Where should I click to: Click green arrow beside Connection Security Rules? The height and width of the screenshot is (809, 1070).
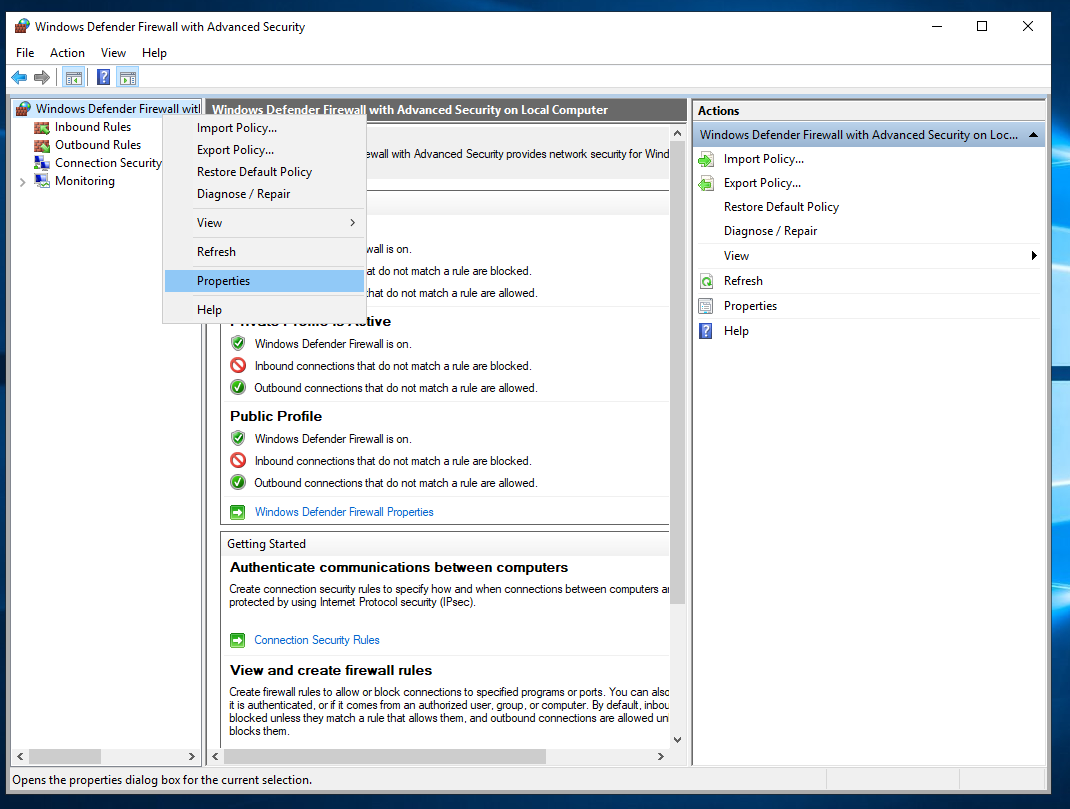click(x=237, y=641)
